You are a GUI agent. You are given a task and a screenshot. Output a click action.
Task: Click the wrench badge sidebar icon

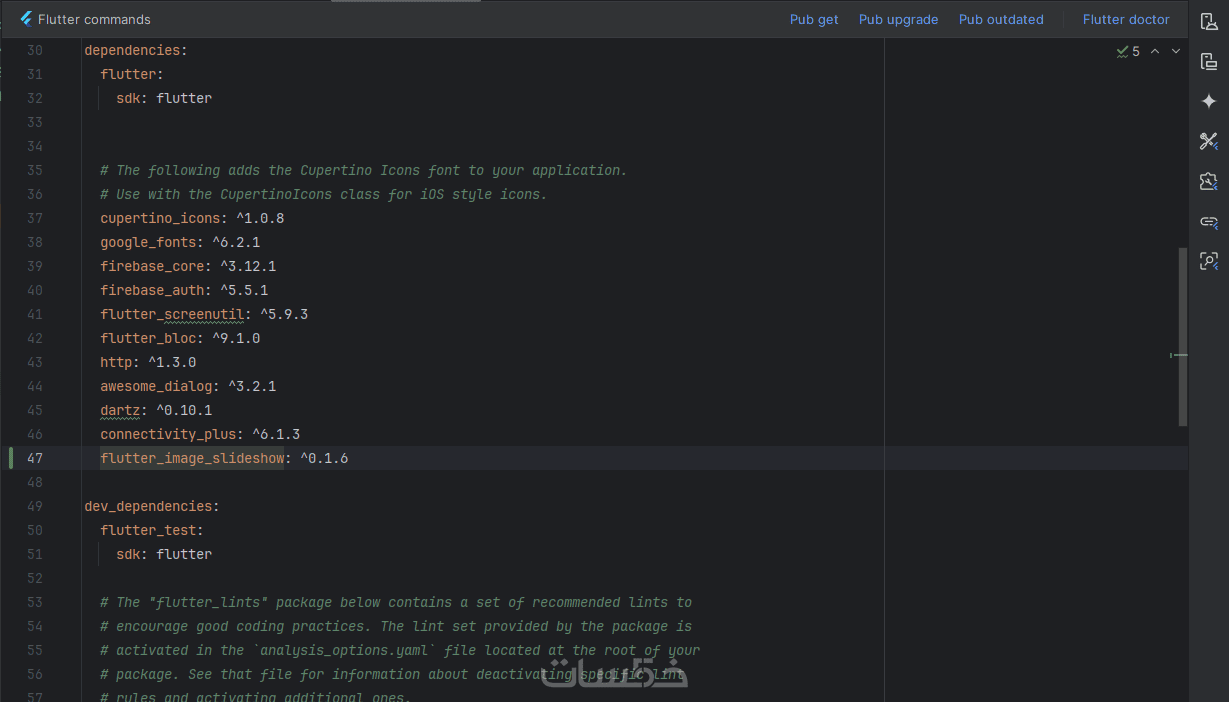1208,181
